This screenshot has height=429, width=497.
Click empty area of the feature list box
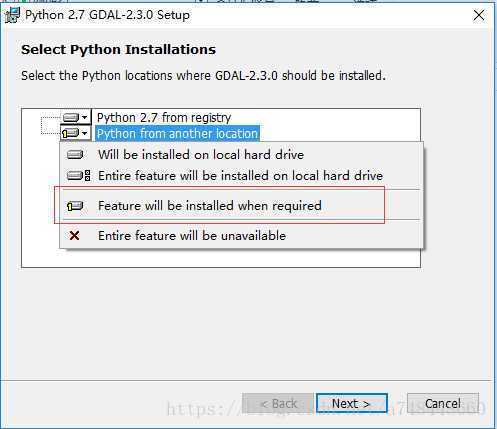coord(220,257)
